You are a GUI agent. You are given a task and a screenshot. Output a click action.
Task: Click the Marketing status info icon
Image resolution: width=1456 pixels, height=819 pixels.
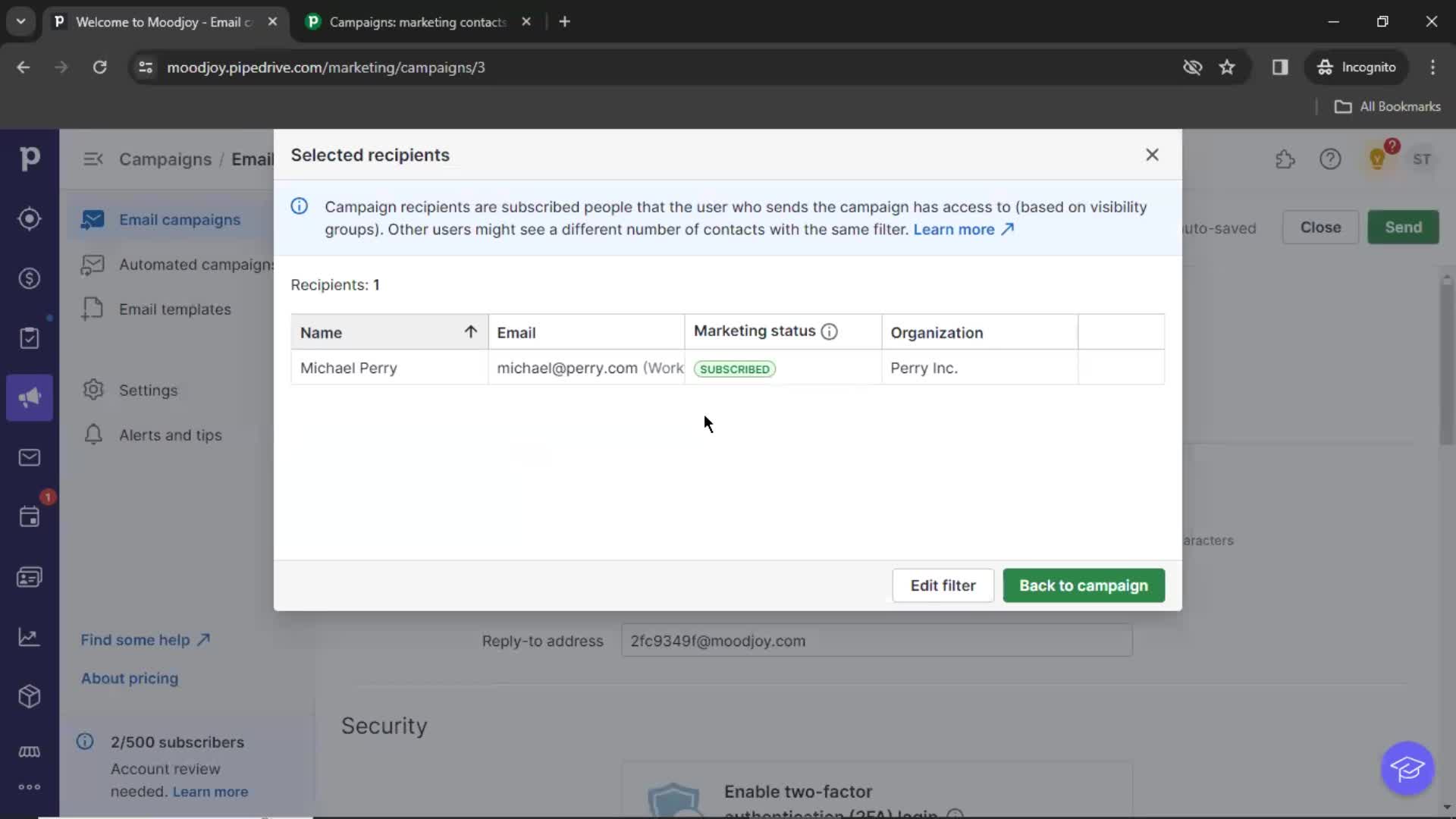click(x=830, y=331)
